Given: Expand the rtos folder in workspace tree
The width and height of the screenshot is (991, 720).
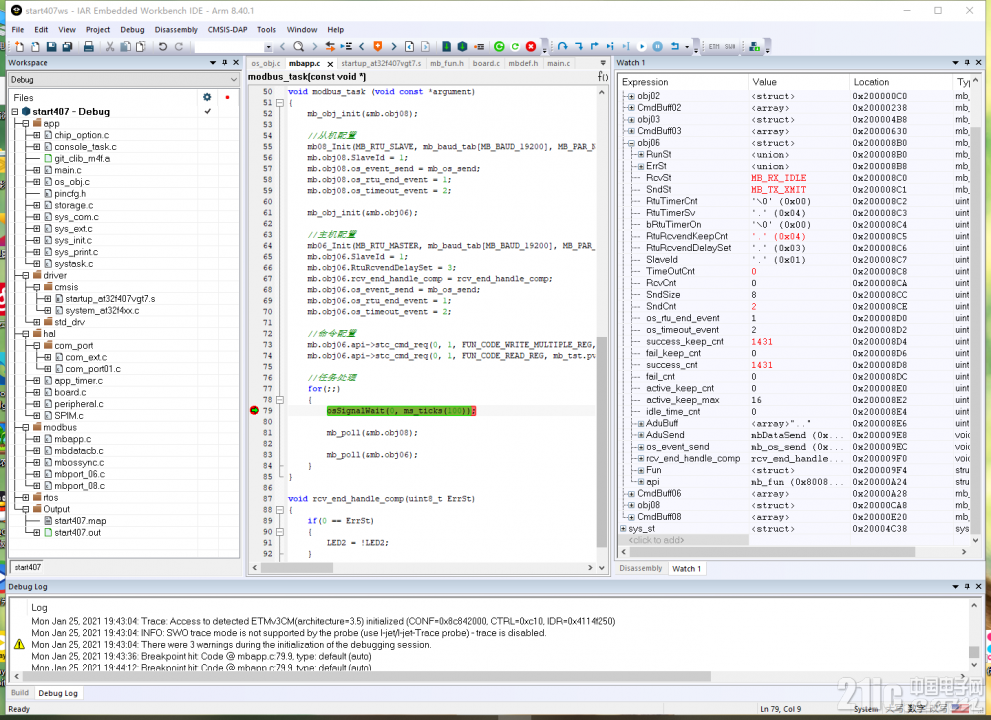Looking at the screenshot, I should 26,498.
